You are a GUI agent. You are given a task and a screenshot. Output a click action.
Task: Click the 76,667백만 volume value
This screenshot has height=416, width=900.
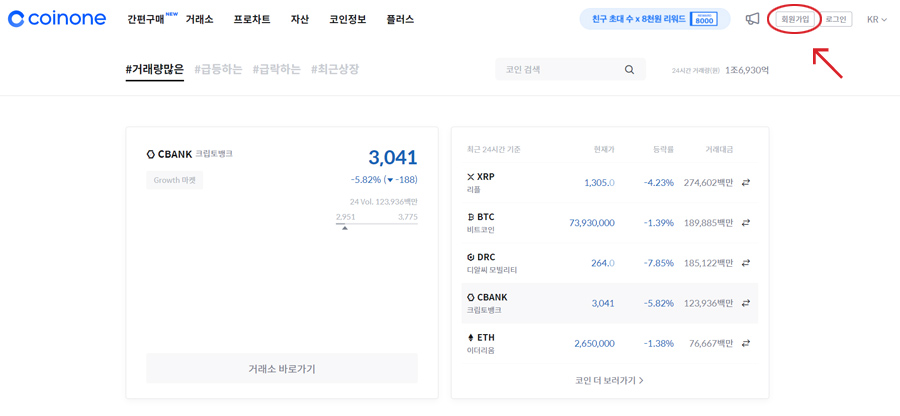[x=711, y=343]
